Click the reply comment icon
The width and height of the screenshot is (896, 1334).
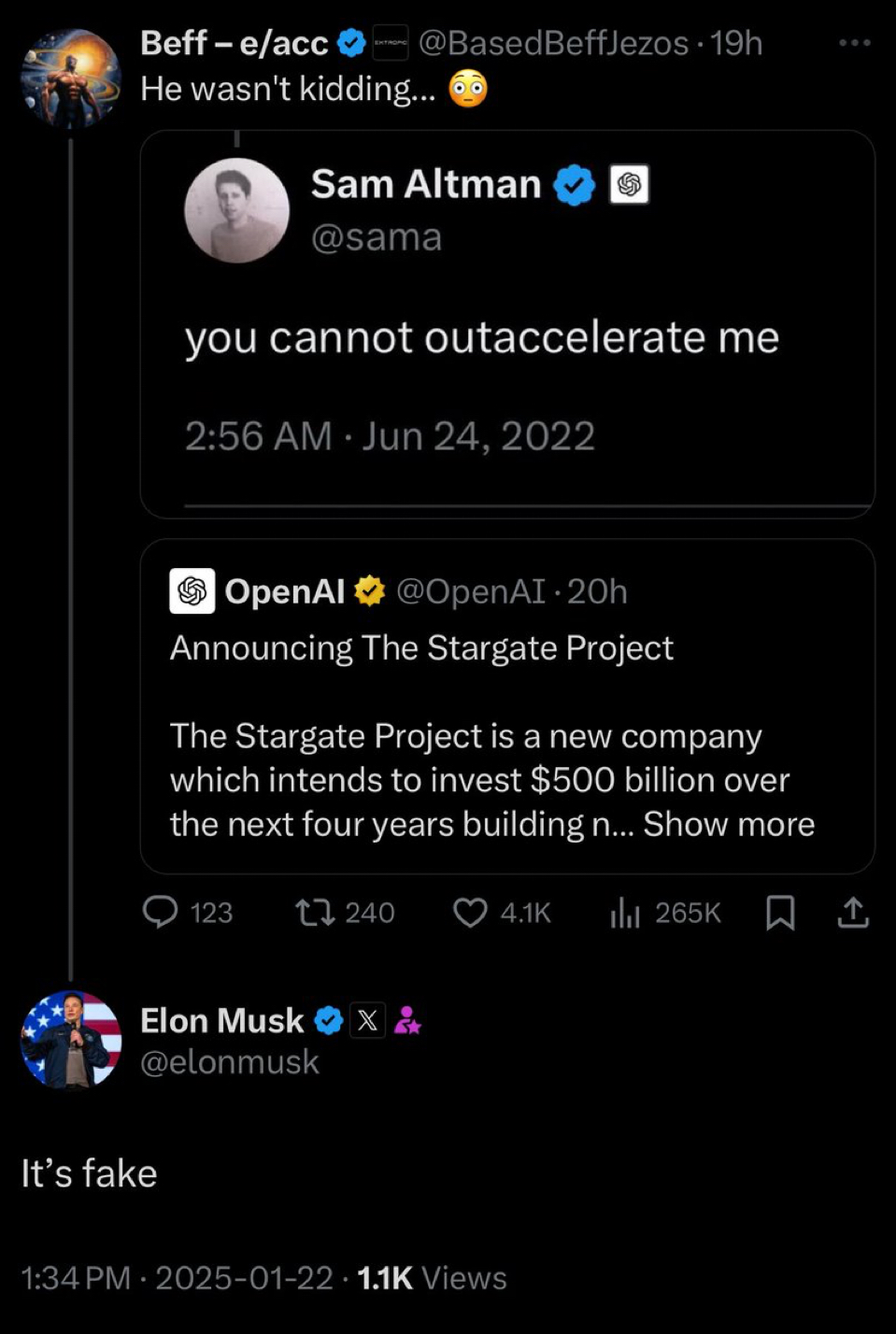(161, 912)
